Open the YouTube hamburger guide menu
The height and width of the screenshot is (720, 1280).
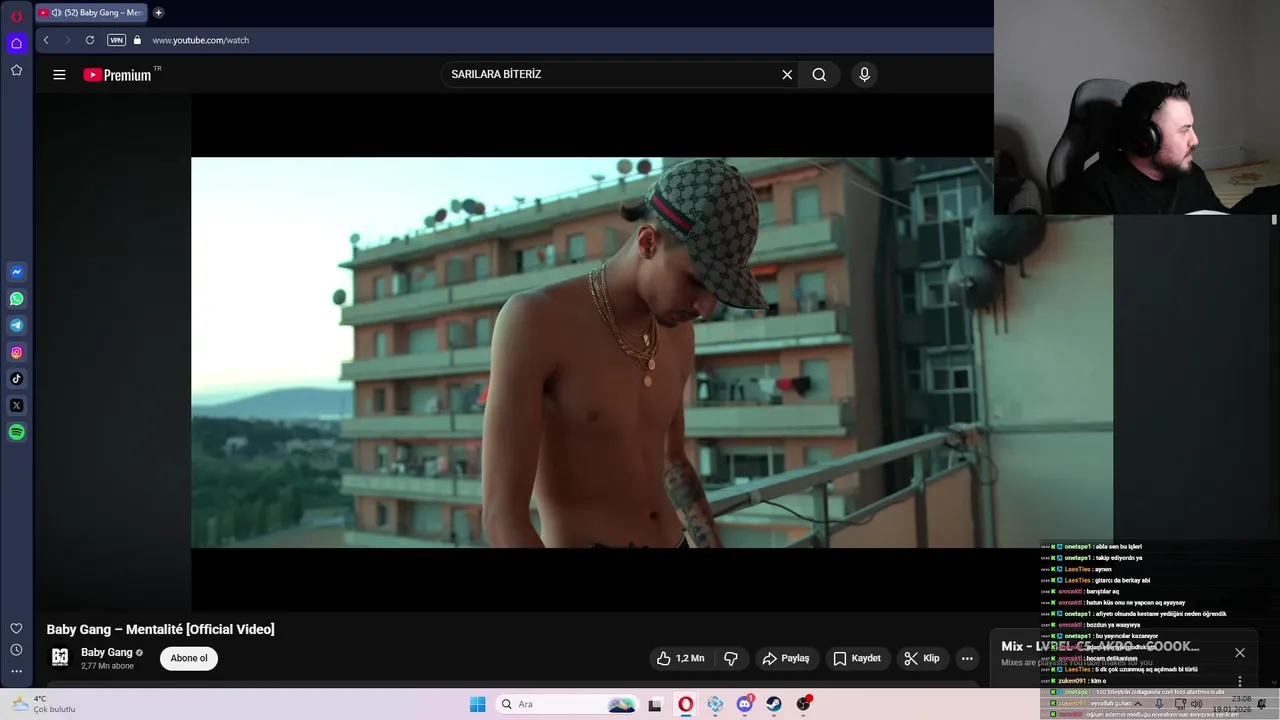click(x=59, y=74)
